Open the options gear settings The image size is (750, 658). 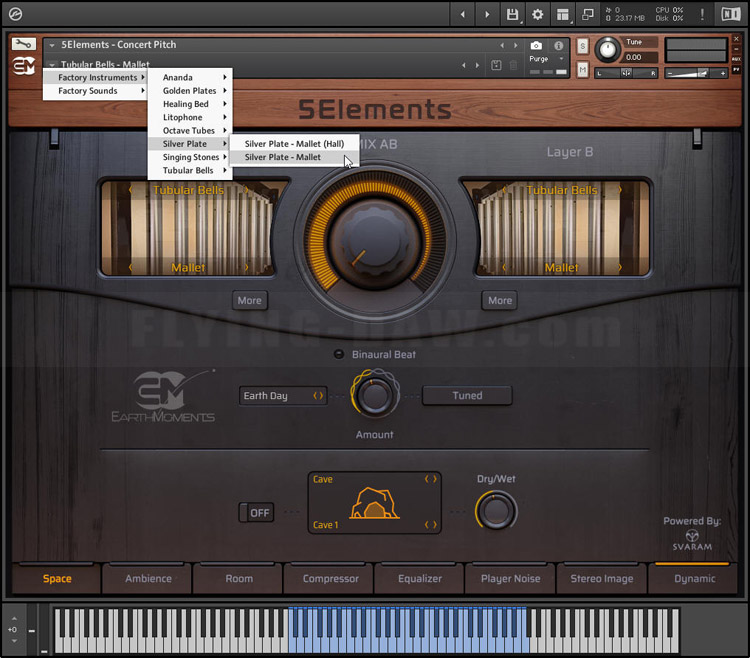[538, 14]
